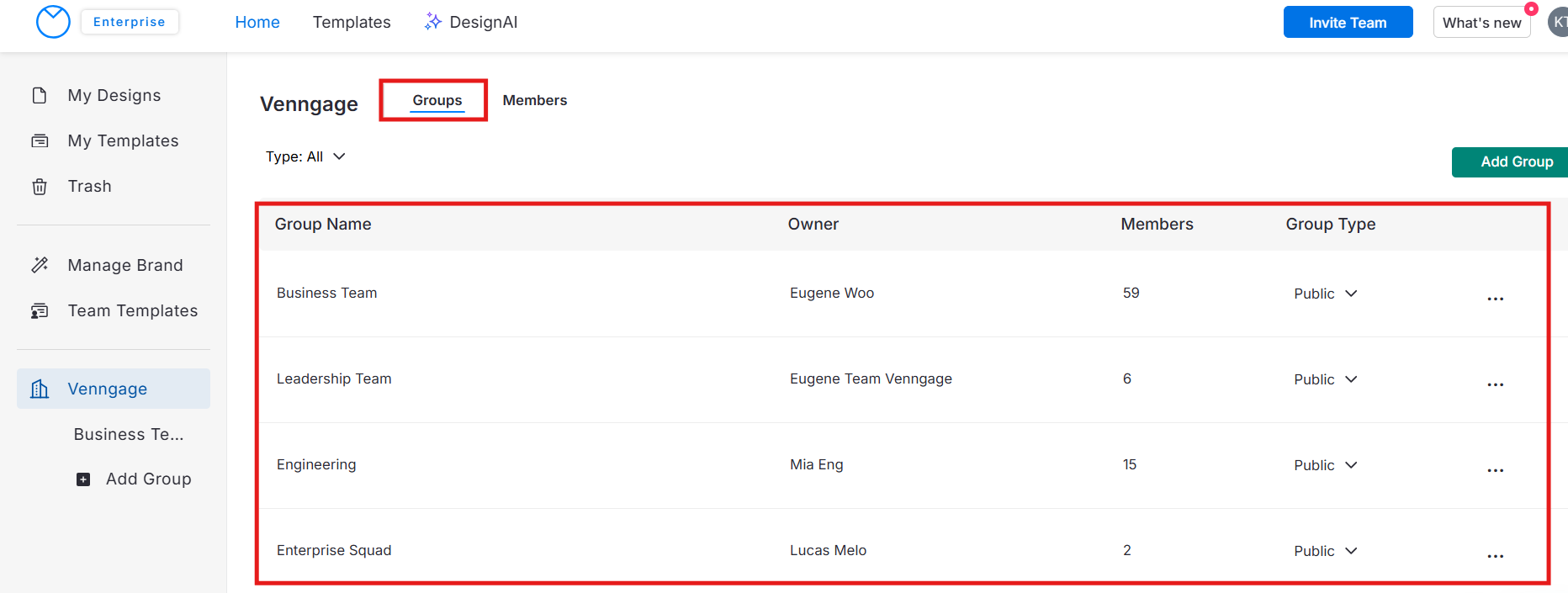
Task: Click the user avatar in top right
Action: coord(1558,23)
